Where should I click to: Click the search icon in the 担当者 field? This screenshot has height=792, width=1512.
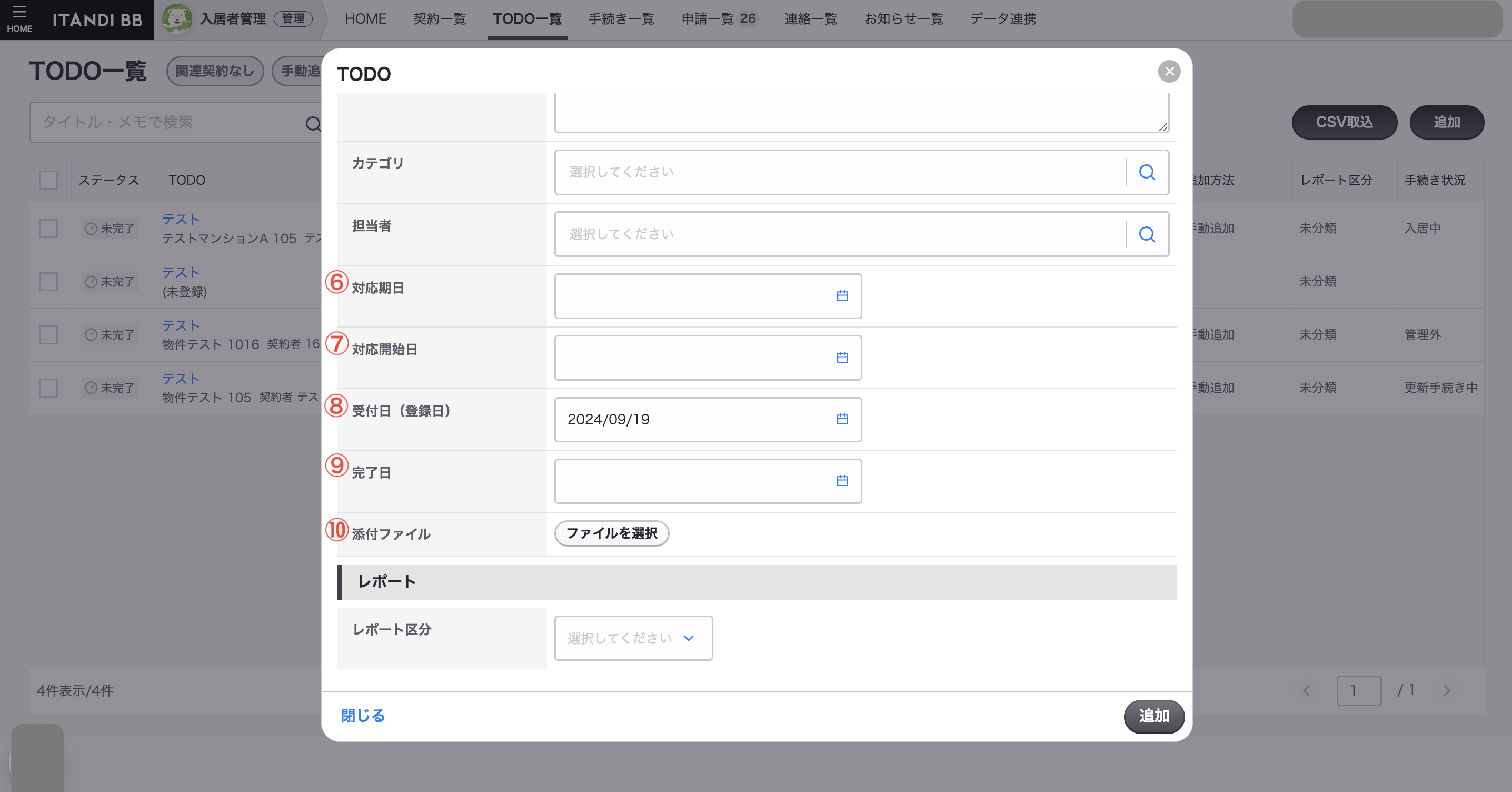click(1147, 234)
